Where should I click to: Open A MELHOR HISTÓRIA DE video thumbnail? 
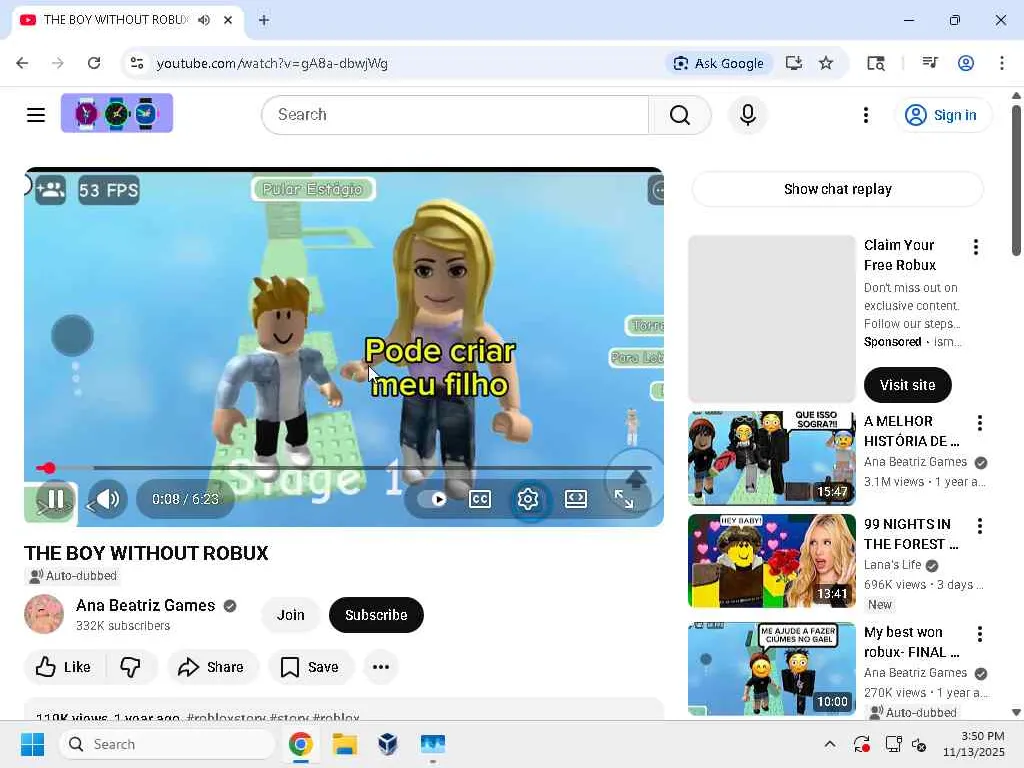[x=771, y=458]
